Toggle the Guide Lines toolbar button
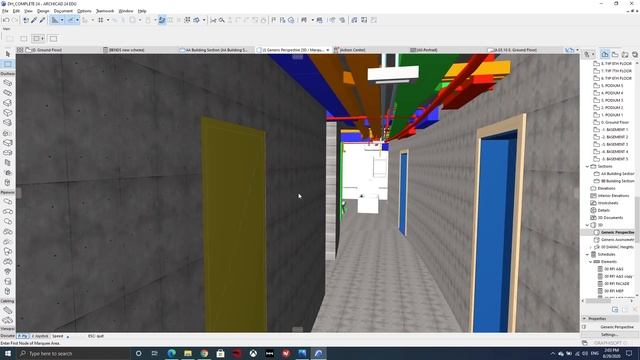The image size is (640, 360). tap(55, 20)
